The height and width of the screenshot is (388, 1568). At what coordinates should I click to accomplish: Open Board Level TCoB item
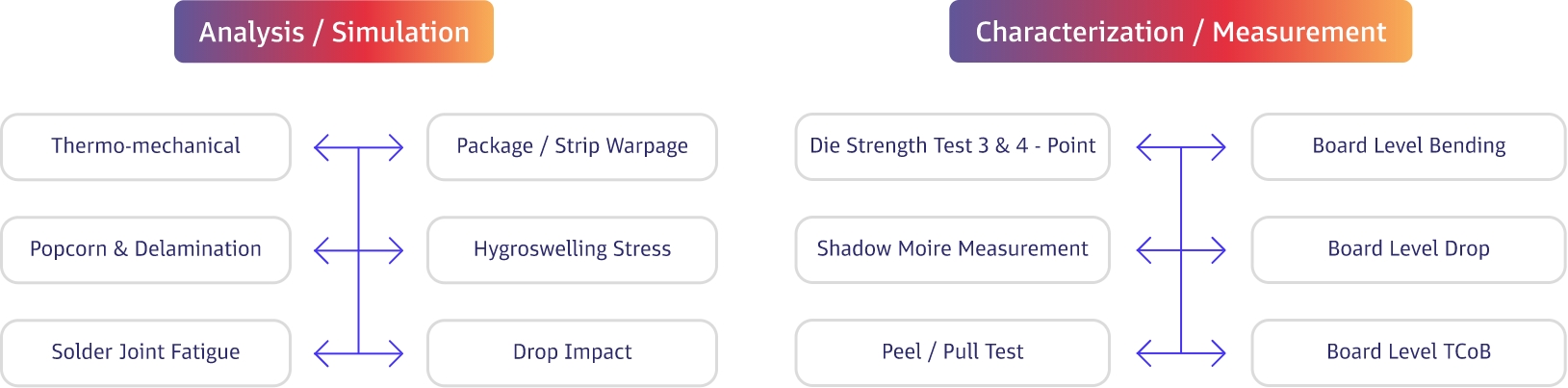coord(1408,352)
